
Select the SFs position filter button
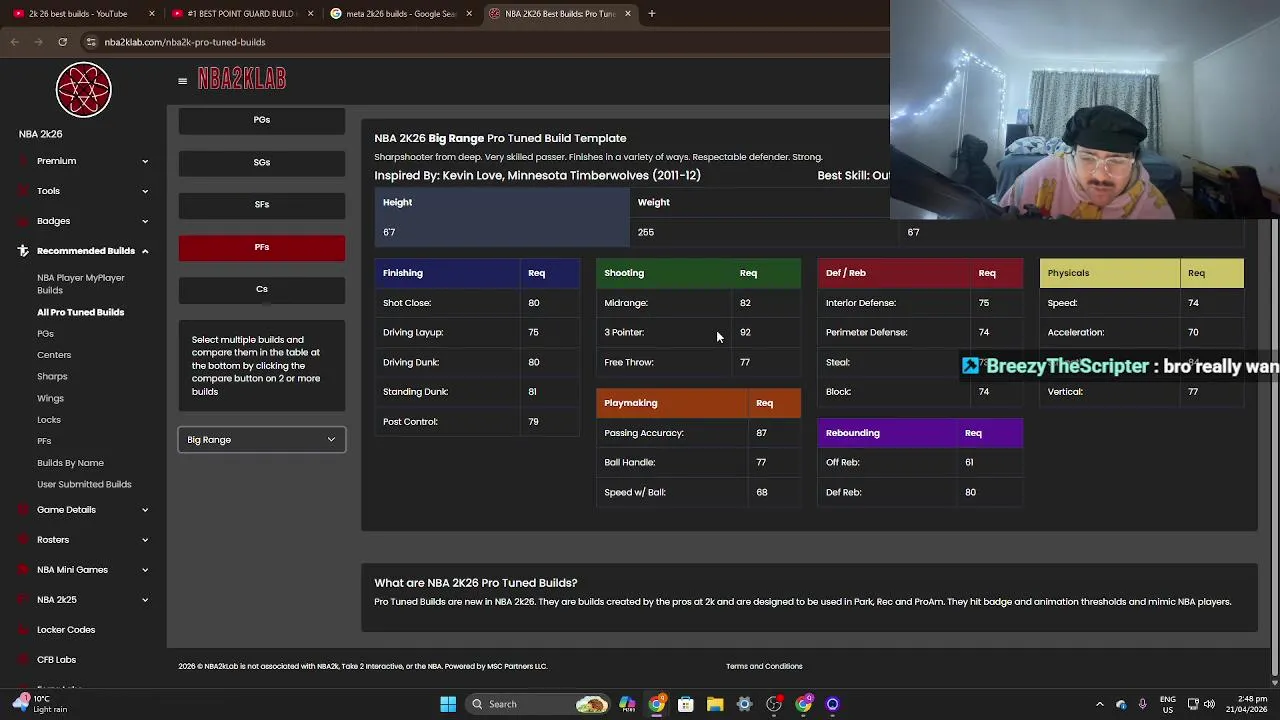[262, 204]
